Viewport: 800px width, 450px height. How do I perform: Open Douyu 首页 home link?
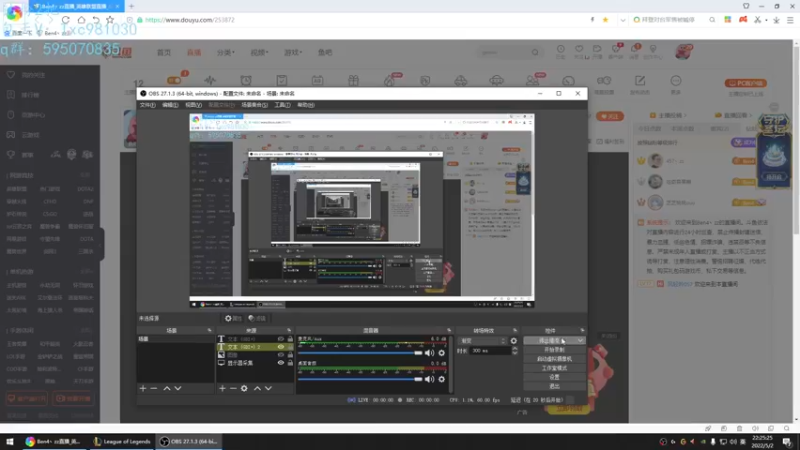164,53
